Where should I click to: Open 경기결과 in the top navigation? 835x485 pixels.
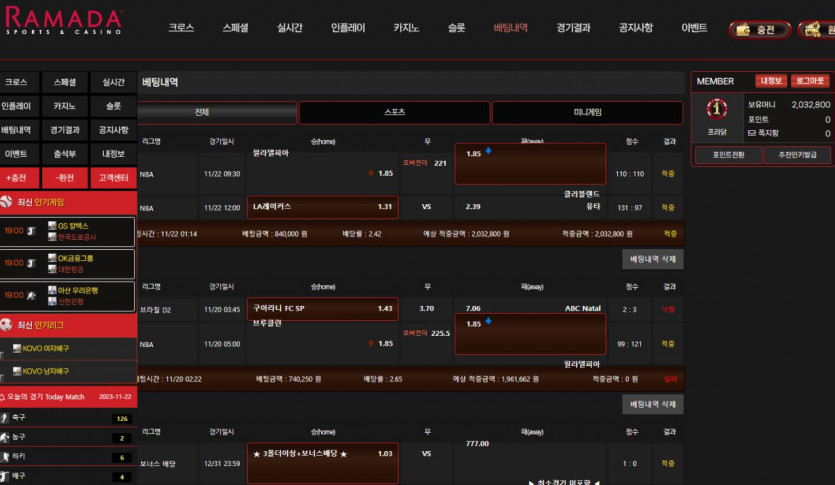[x=573, y=28]
